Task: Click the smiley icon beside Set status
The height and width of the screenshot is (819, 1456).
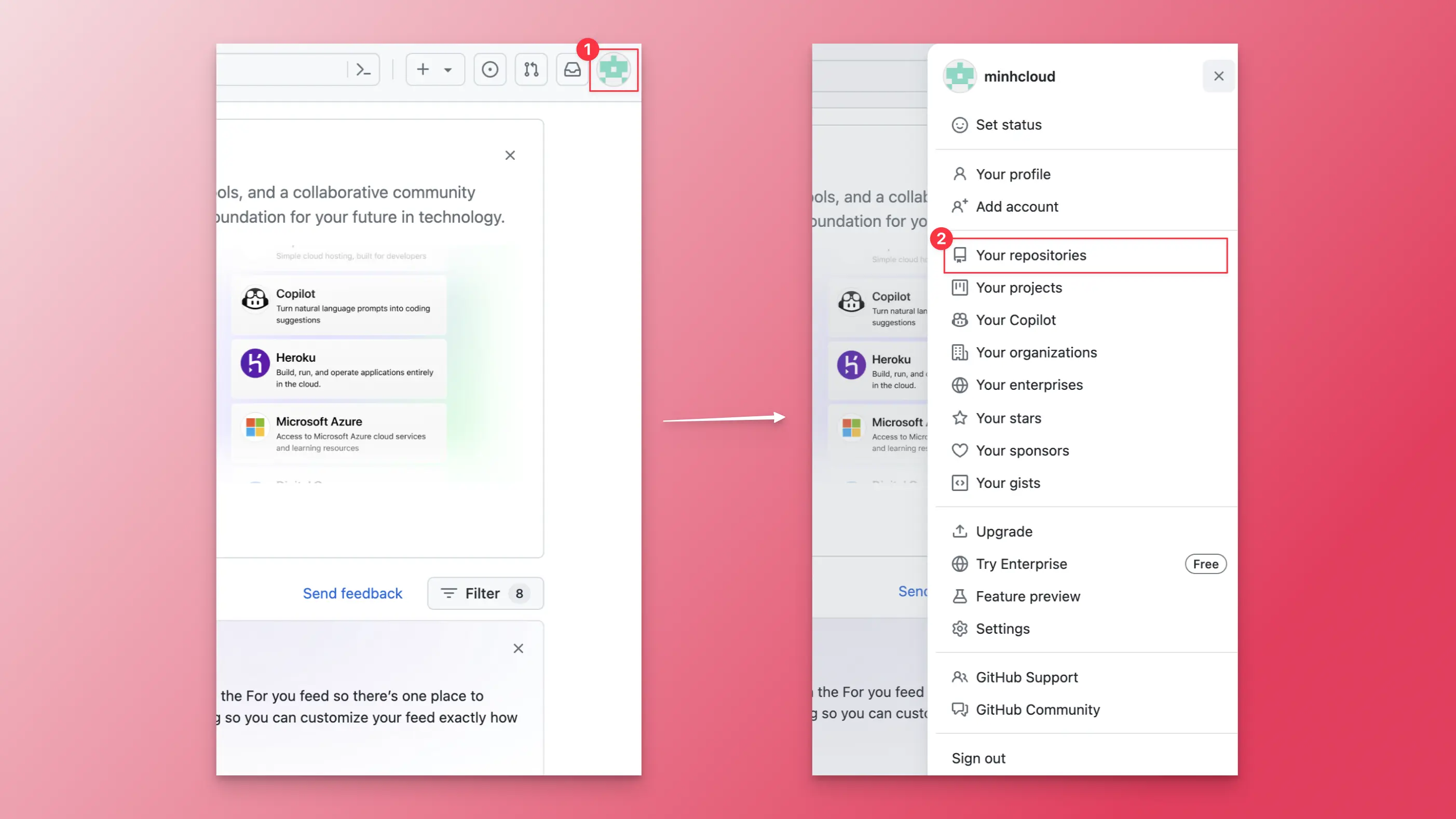Action: pos(960,125)
